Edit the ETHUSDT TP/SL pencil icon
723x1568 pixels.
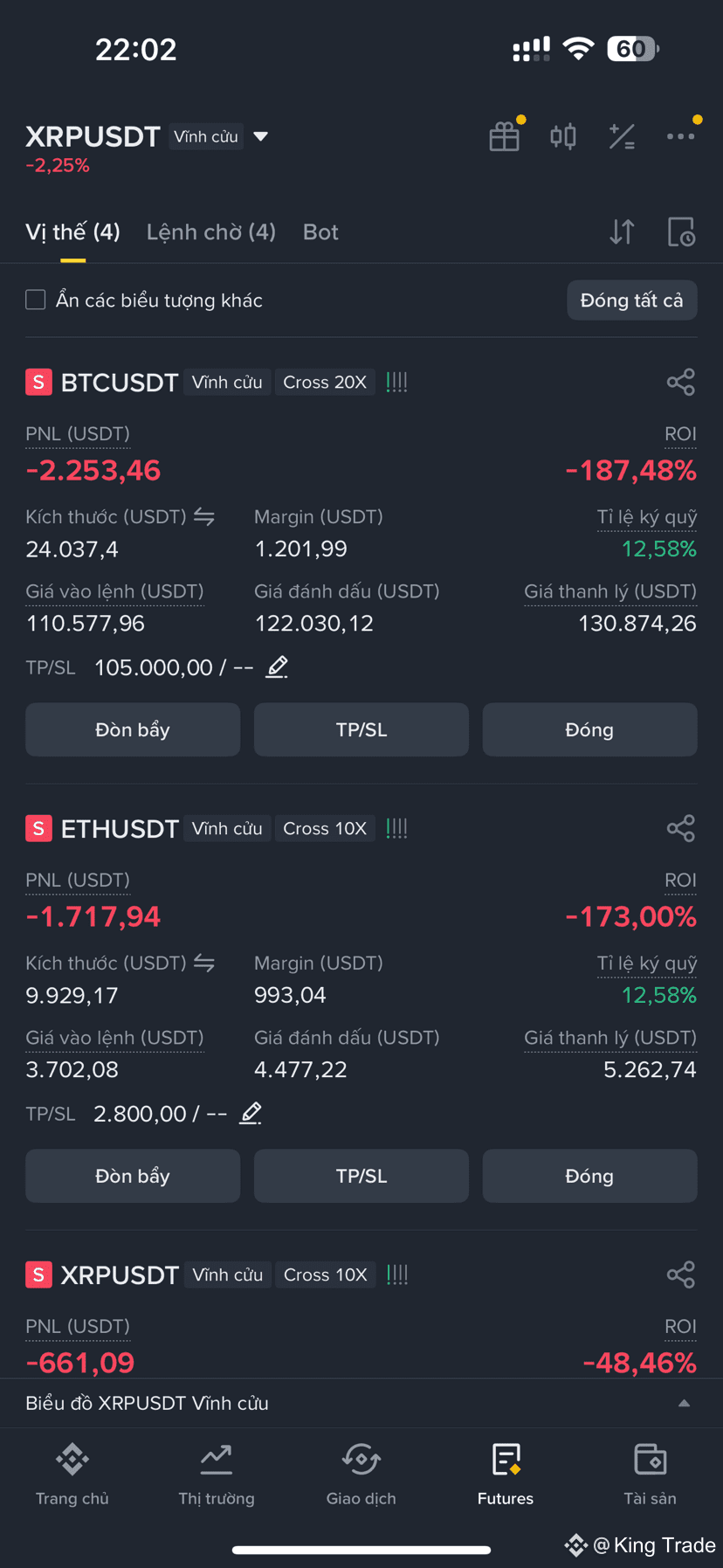251,1114
